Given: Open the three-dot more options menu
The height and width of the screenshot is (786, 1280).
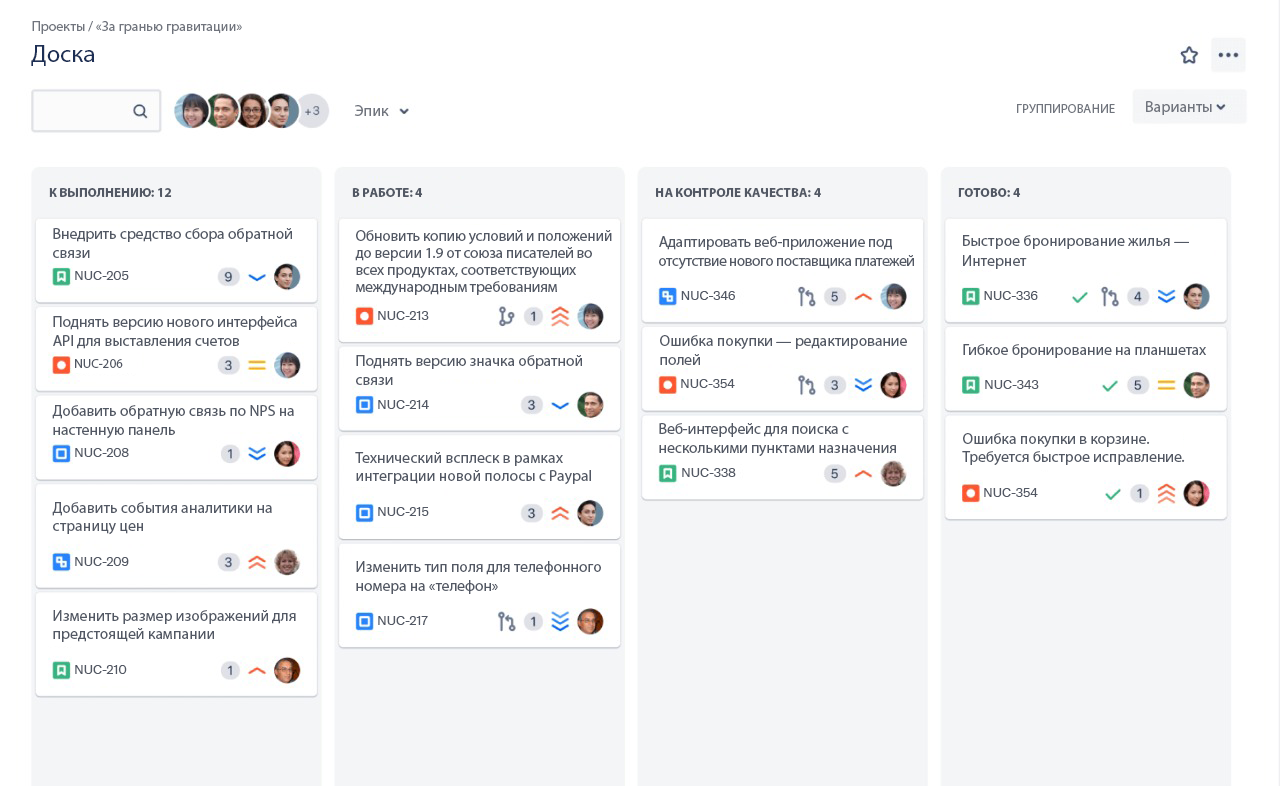Looking at the screenshot, I should tap(1228, 55).
